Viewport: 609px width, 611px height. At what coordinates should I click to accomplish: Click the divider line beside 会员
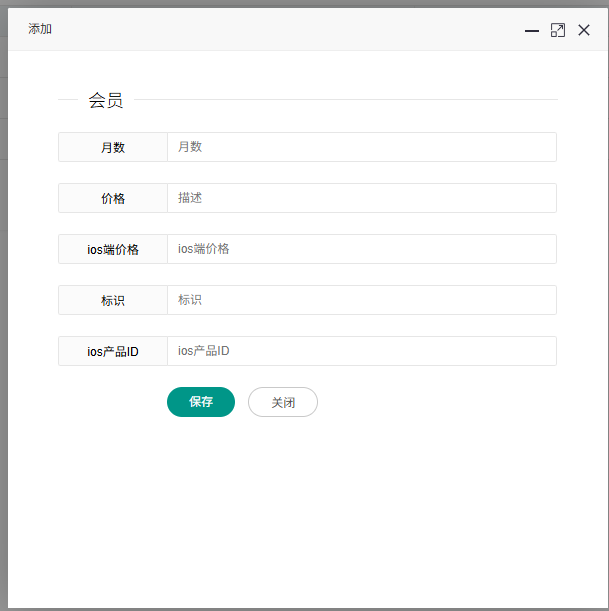pos(345,100)
